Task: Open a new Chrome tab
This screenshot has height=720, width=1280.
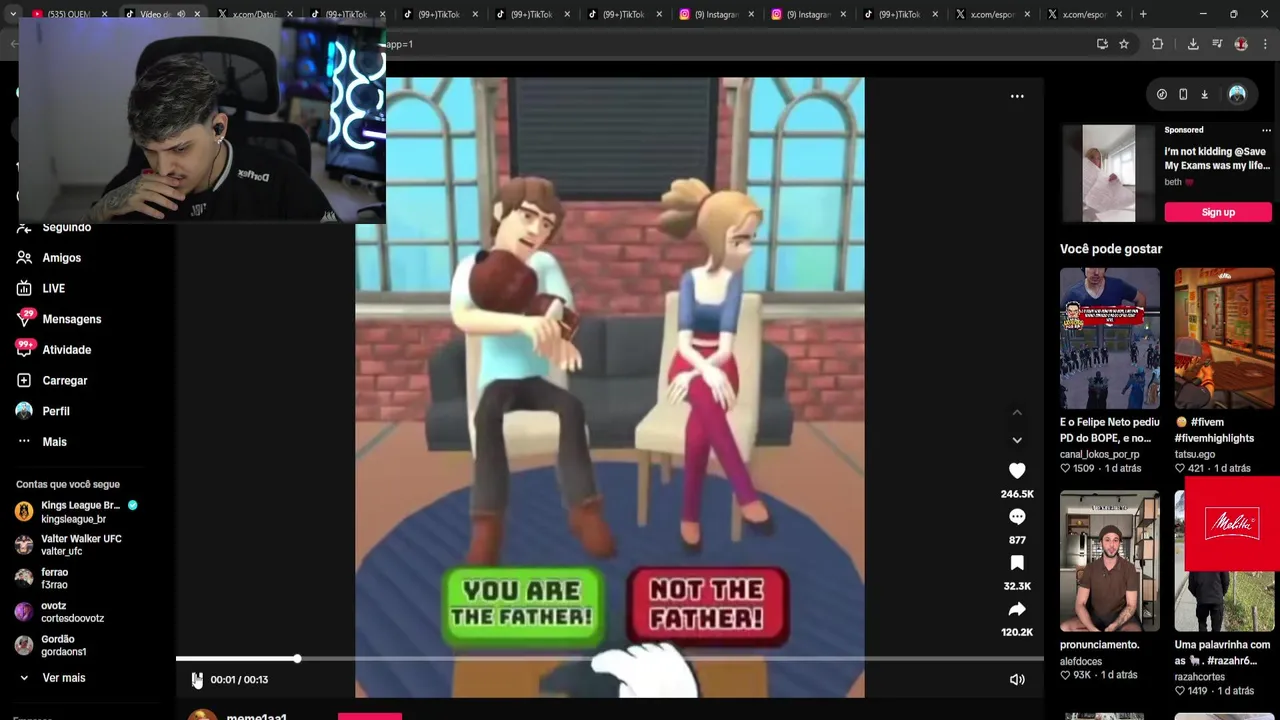Action: [1143, 14]
